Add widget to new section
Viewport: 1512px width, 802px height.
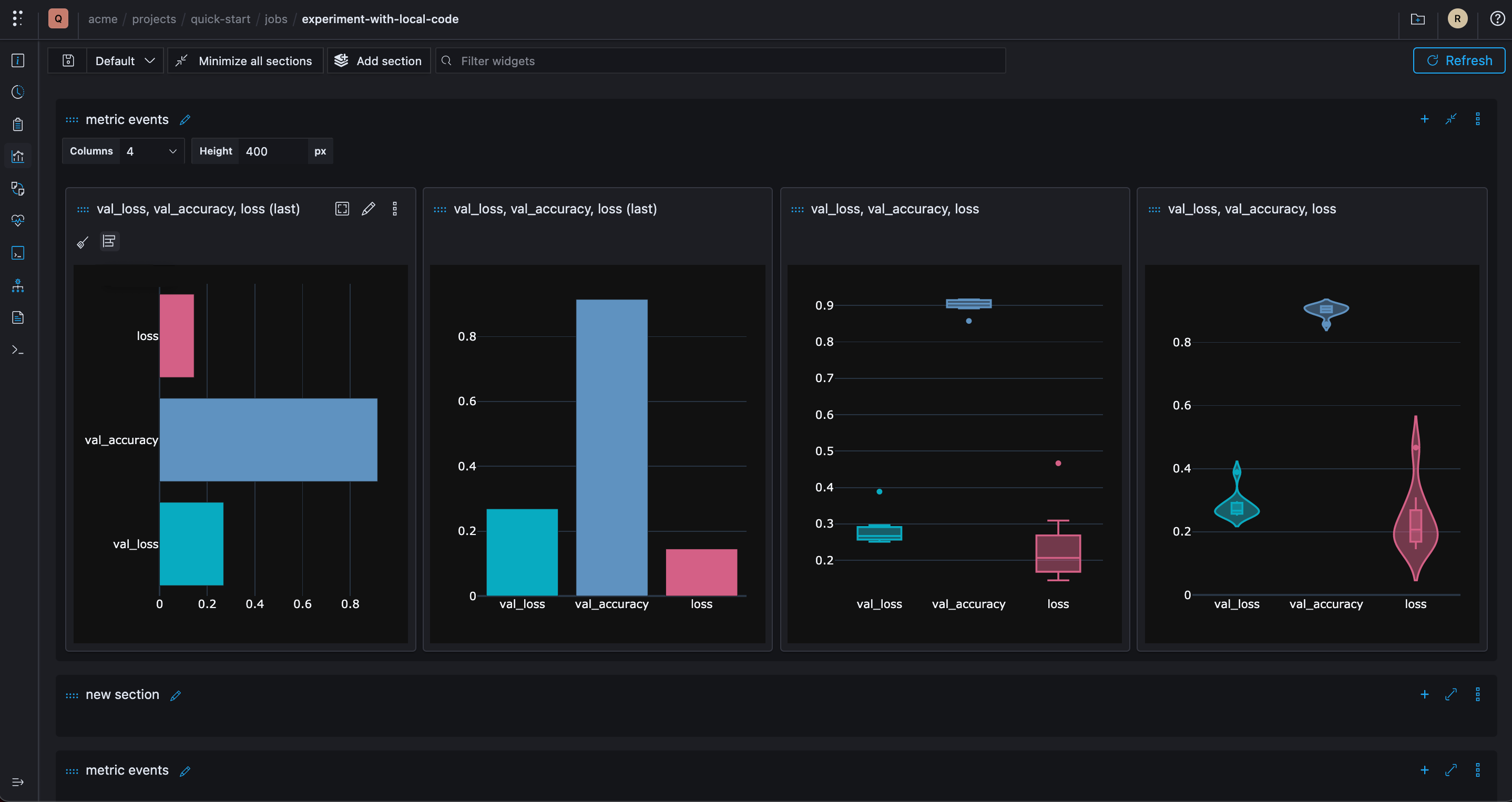click(1425, 695)
